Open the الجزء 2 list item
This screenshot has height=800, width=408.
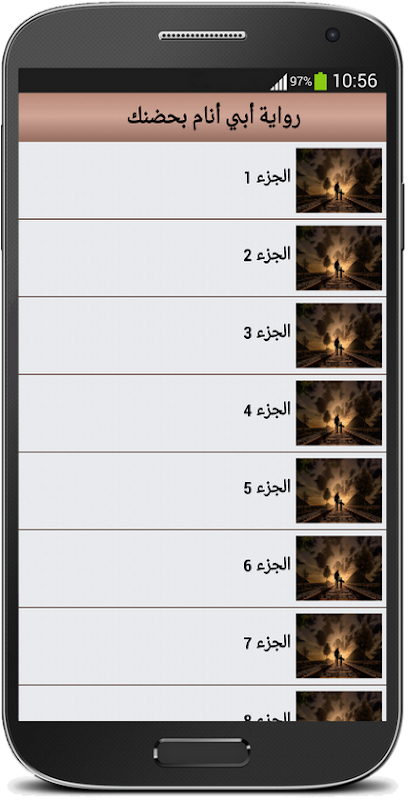tap(202, 258)
